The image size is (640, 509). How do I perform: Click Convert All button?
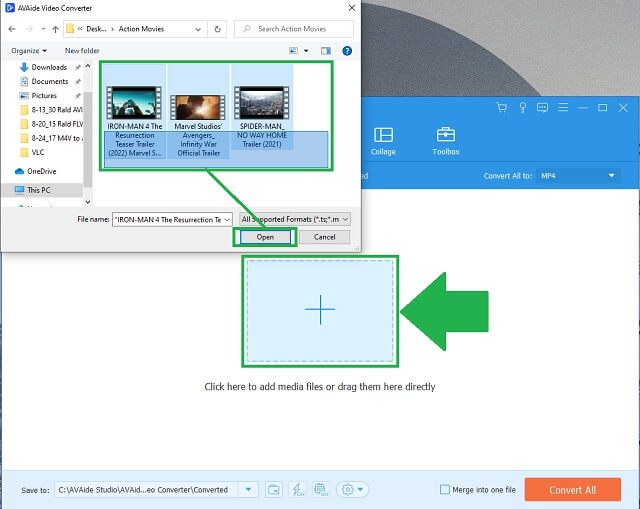point(573,490)
